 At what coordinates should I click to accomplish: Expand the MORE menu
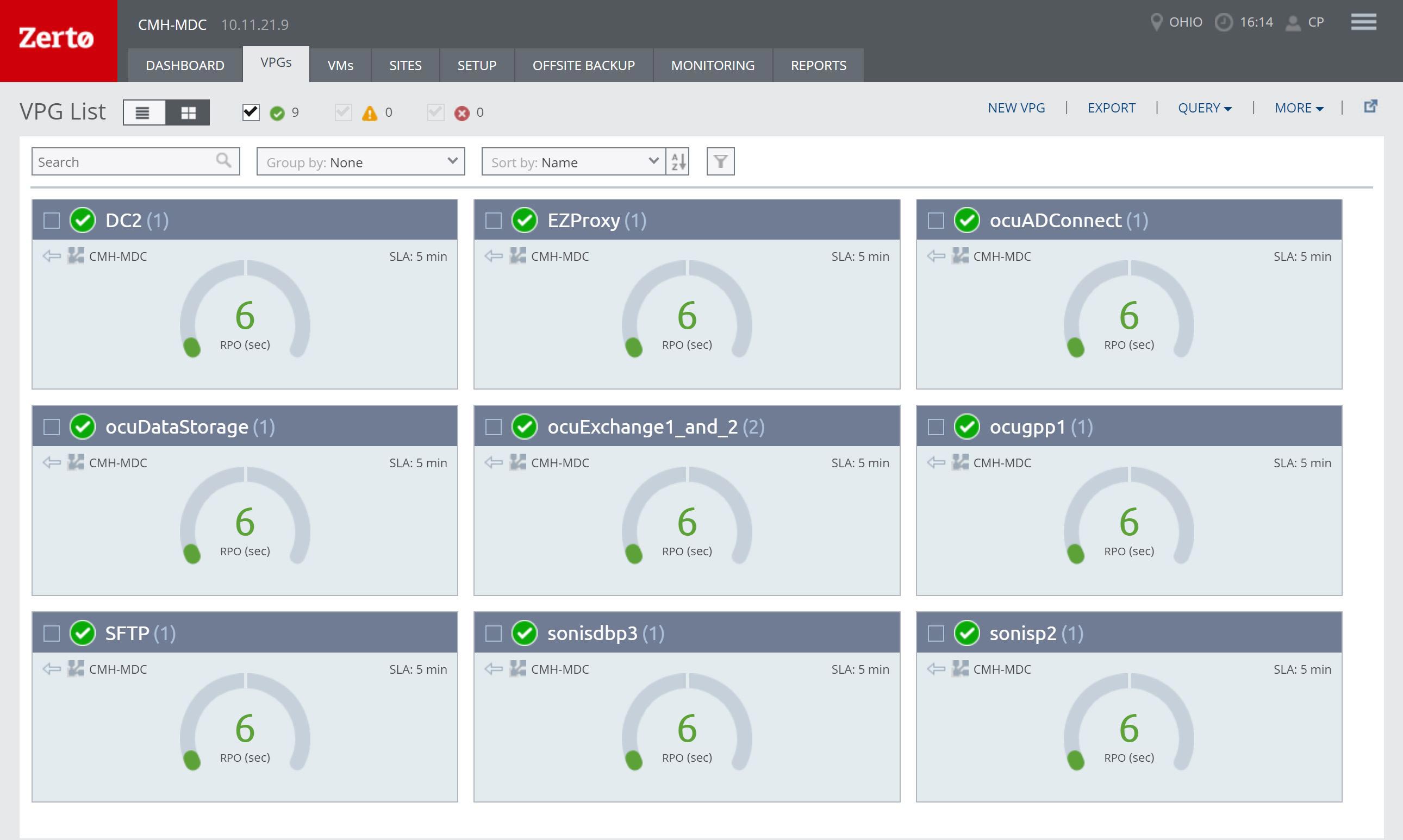[x=1299, y=108]
